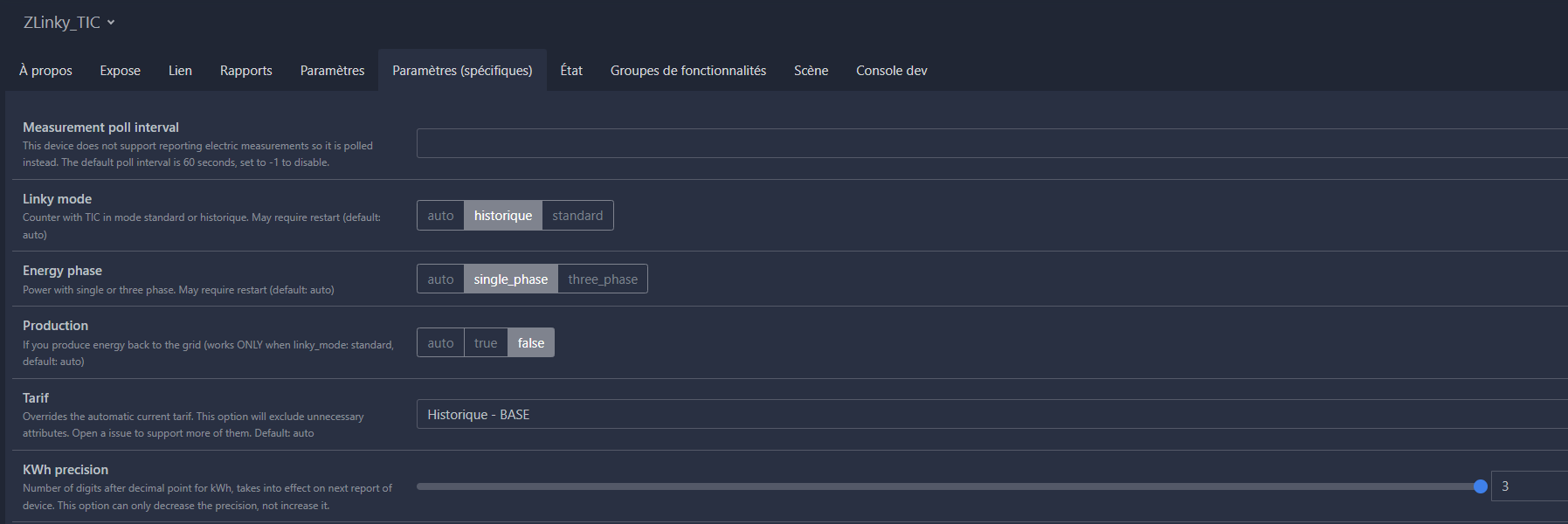Click the Tarif heading
Image resolution: width=1568 pixels, height=524 pixels.
[x=36, y=398]
